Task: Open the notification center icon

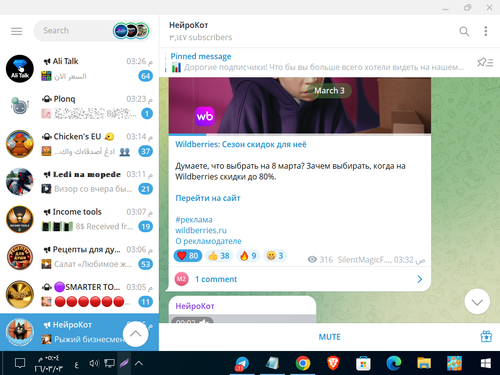Action: click(20, 363)
